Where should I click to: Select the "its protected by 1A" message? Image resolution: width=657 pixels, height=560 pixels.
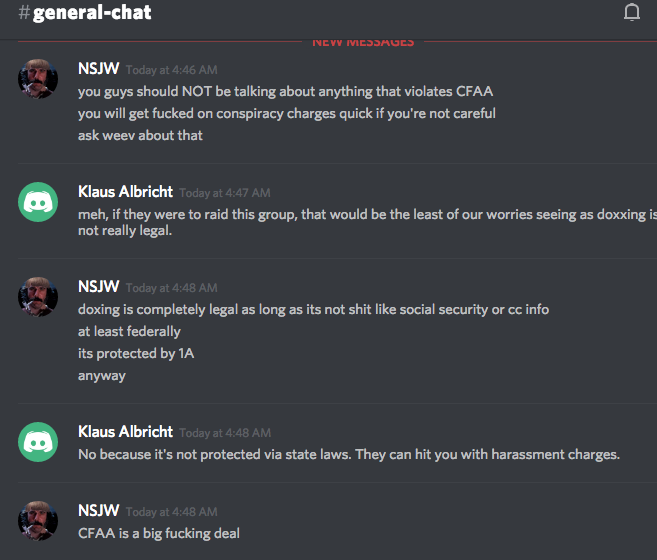(x=136, y=354)
